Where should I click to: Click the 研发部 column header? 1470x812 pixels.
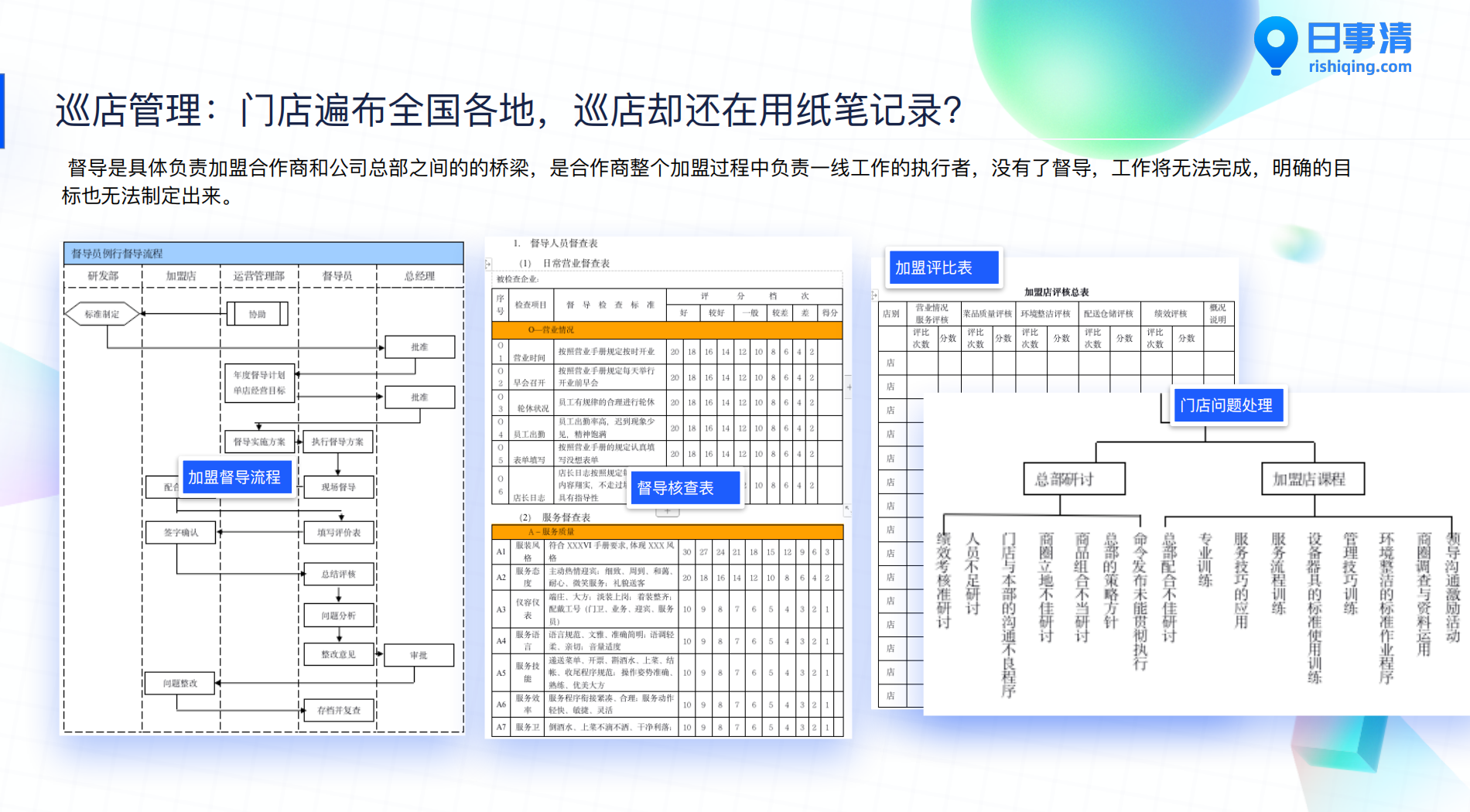[103, 276]
